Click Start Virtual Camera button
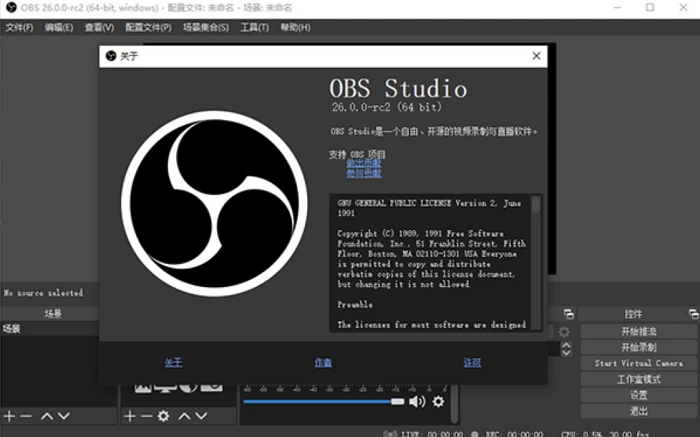The height and width of the screenshot is (437, 700). pos(638,363)
